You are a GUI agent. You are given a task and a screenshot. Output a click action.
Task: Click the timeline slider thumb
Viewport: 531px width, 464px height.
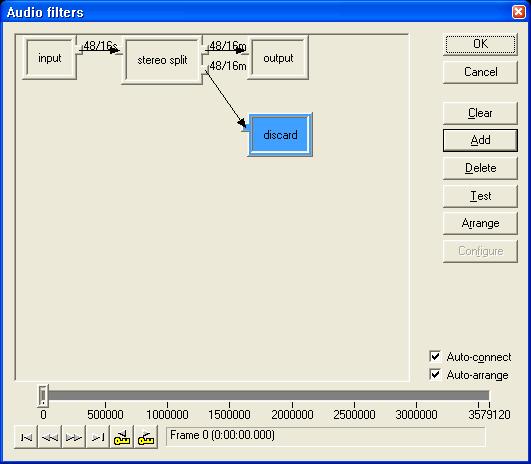43,395
